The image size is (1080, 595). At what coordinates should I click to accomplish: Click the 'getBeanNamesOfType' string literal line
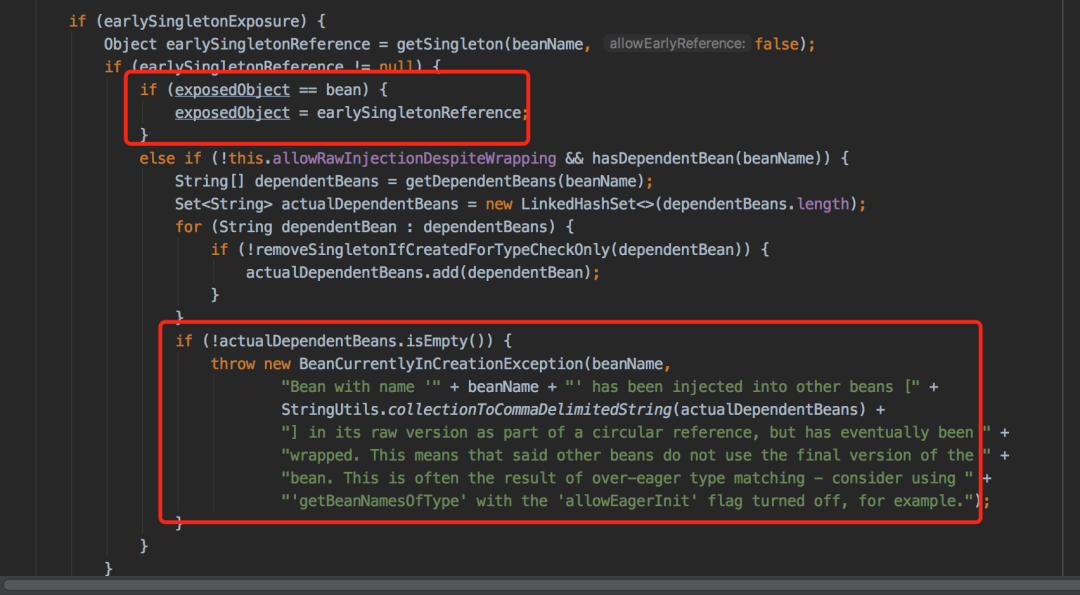pyautogui.click(x=630, y=501)
